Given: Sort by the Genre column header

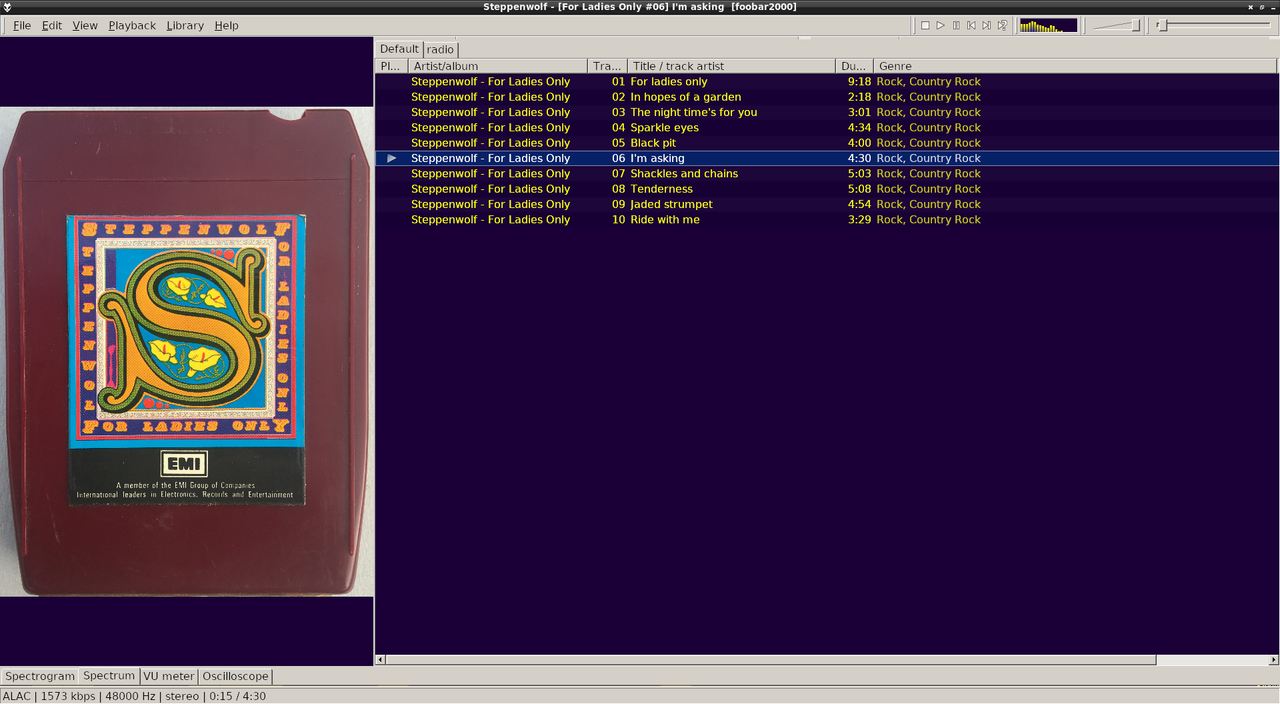Looking at the screenshot, I should [x=1076, y=66].
